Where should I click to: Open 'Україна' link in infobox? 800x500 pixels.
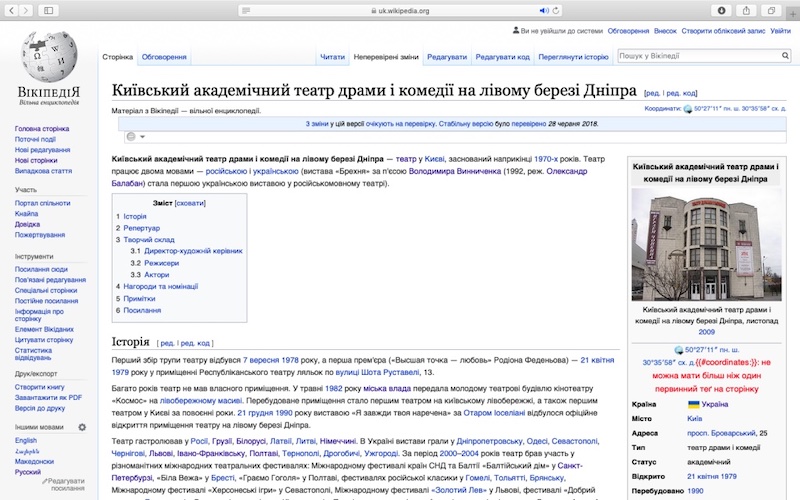pos(715,404)
